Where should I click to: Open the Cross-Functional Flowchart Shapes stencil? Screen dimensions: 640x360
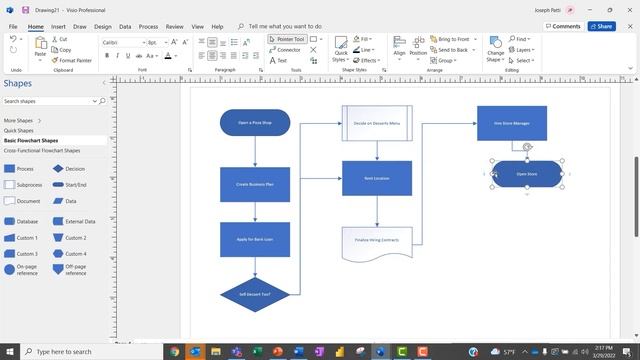click(x=42, y=151)
